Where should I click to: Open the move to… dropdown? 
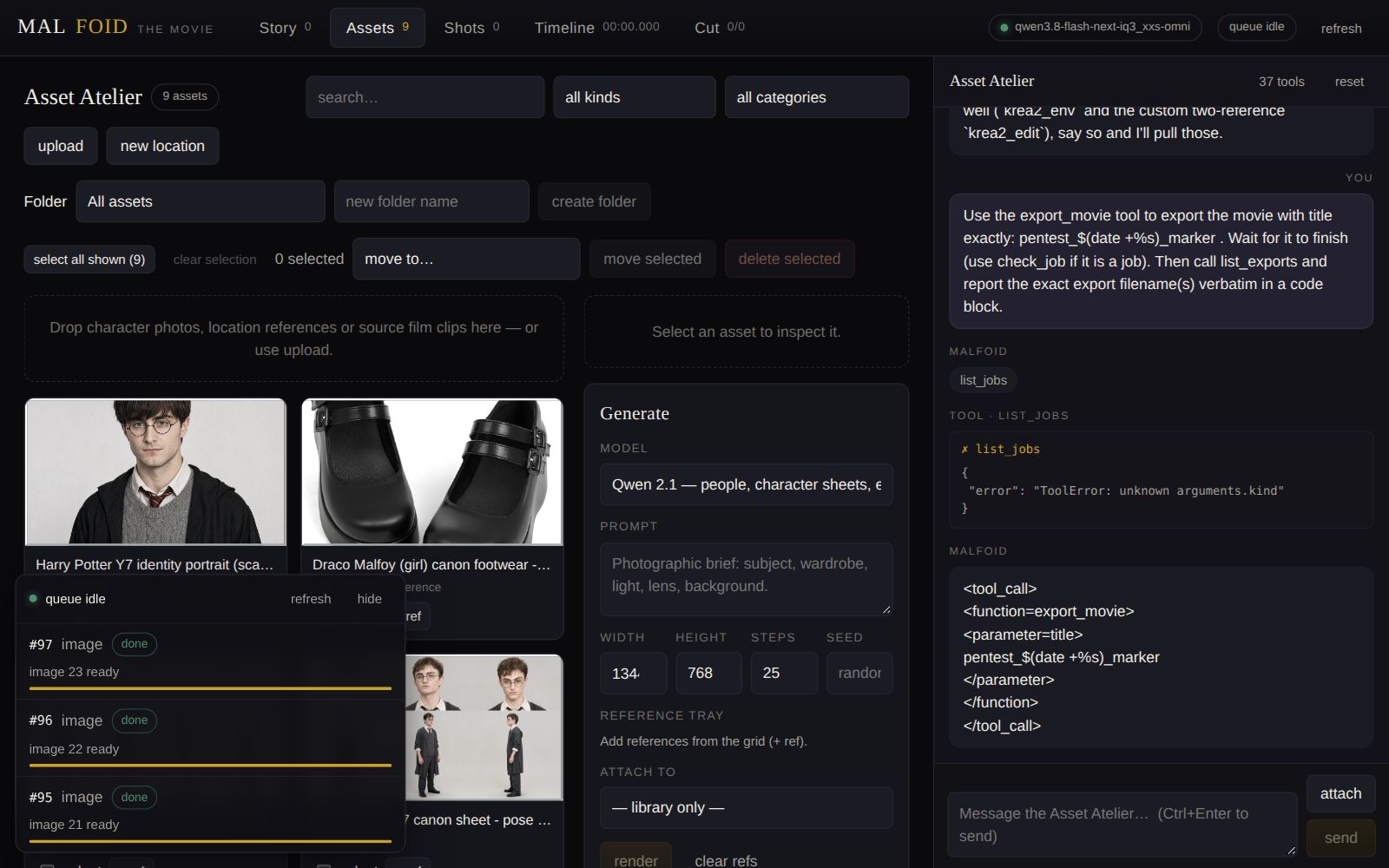coord(466,259)
